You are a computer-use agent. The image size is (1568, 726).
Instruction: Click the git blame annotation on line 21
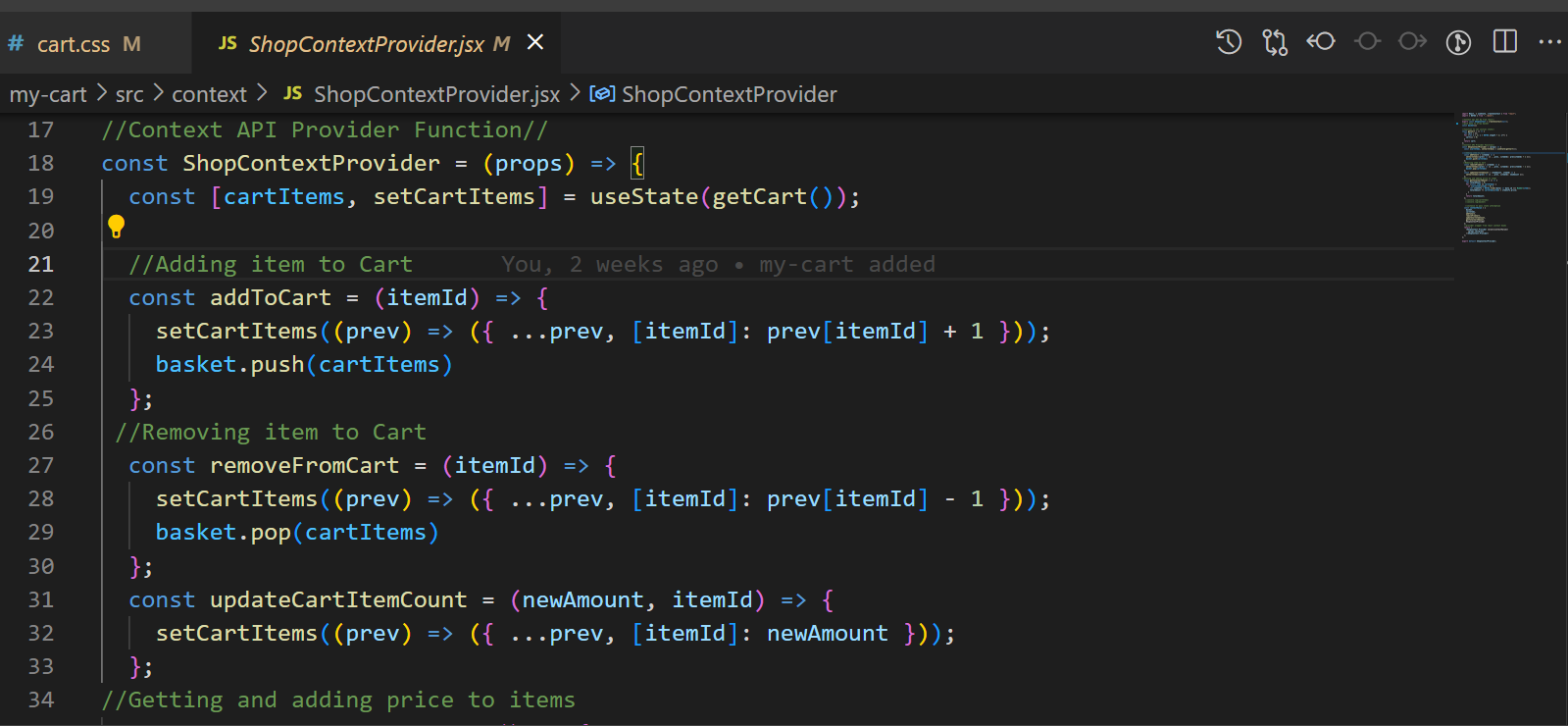[x=718, y=264]
